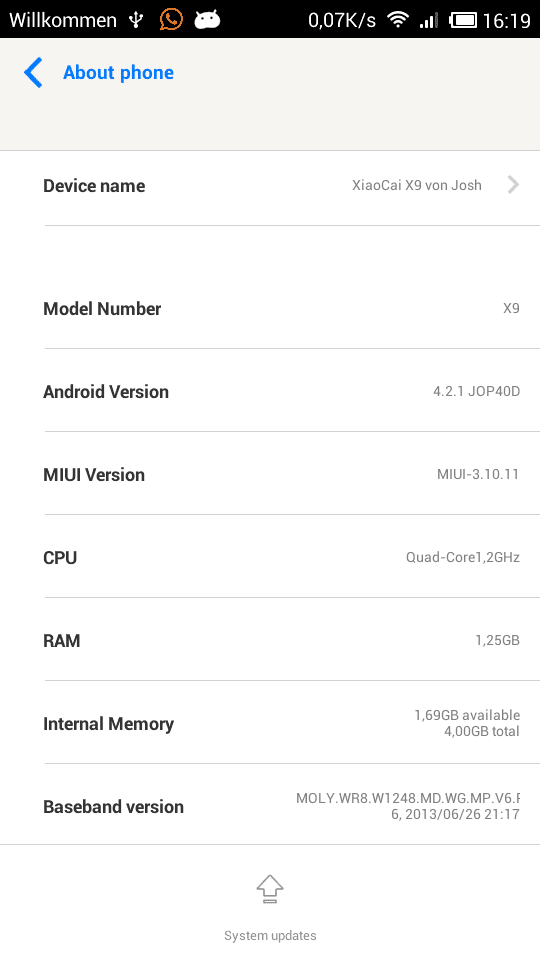This screenshot has width=540, height=960.
Task: Tap the System updates arrow icon
Action: [x=270, y=889]
